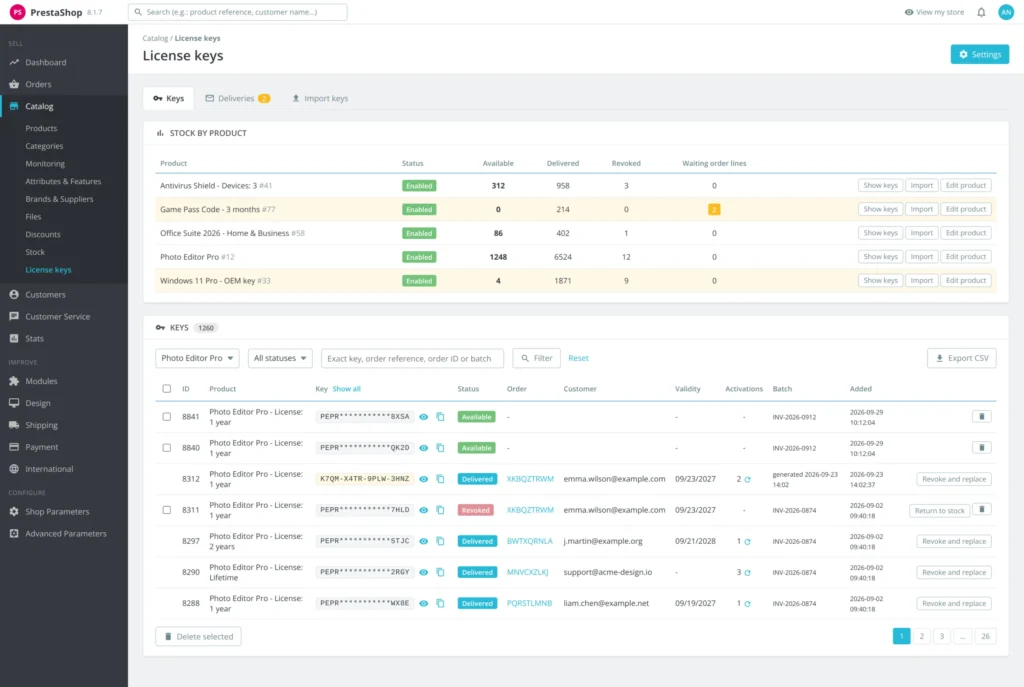Viewport: 1024px width, 687px height.
Task: Open the Photo Editor Pro product dropdown
Action: point(197,358)
